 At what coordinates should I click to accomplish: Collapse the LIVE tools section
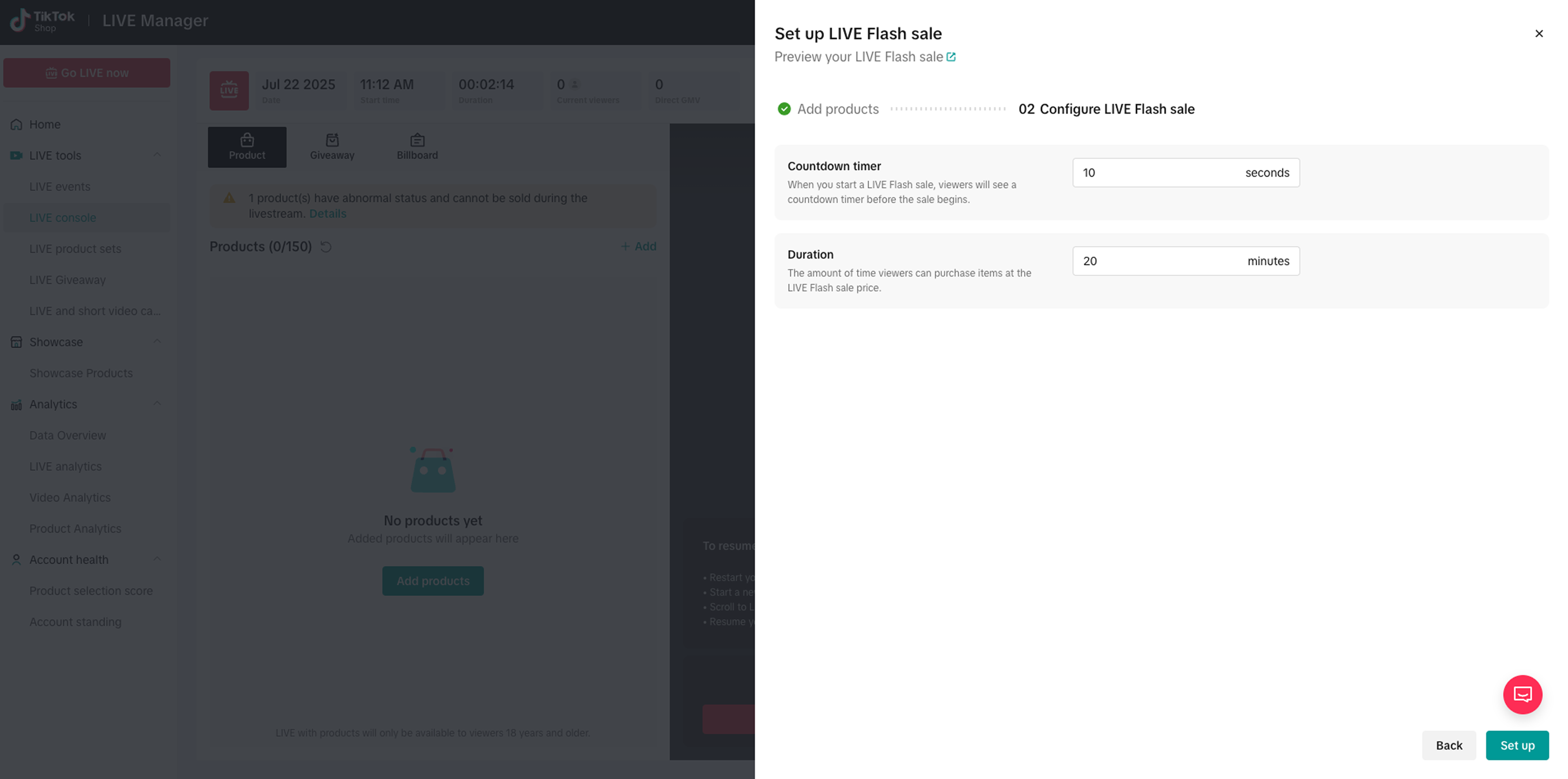[157, 155]
